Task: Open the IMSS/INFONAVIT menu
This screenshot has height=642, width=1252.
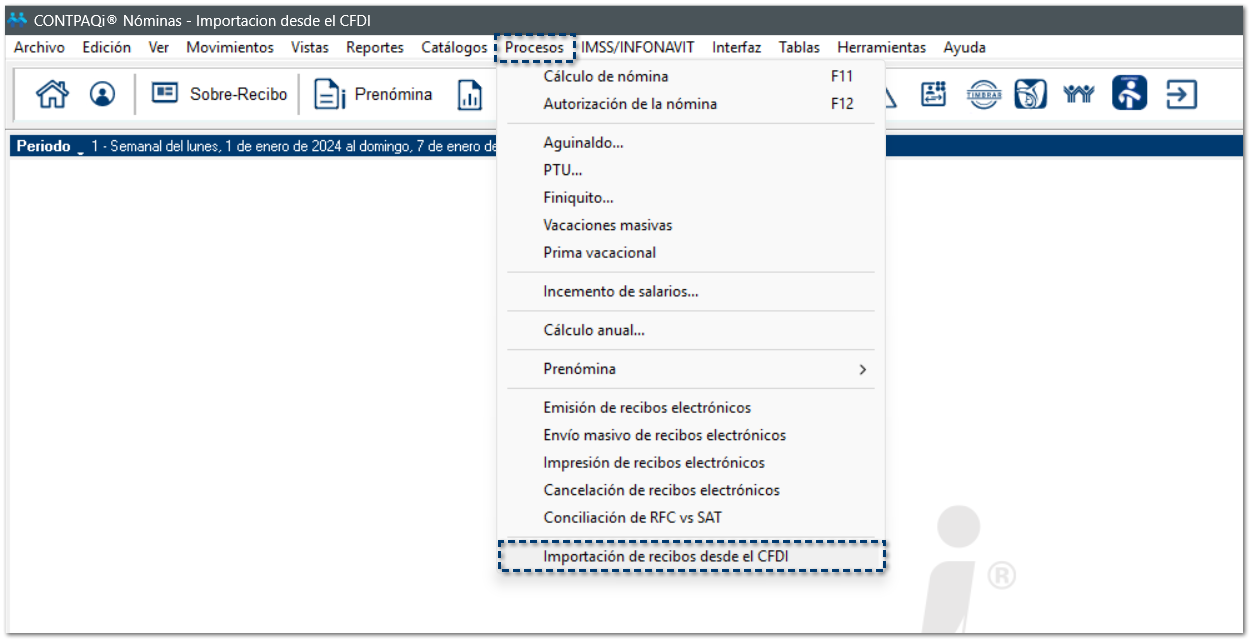Action: tap(638, 47)
